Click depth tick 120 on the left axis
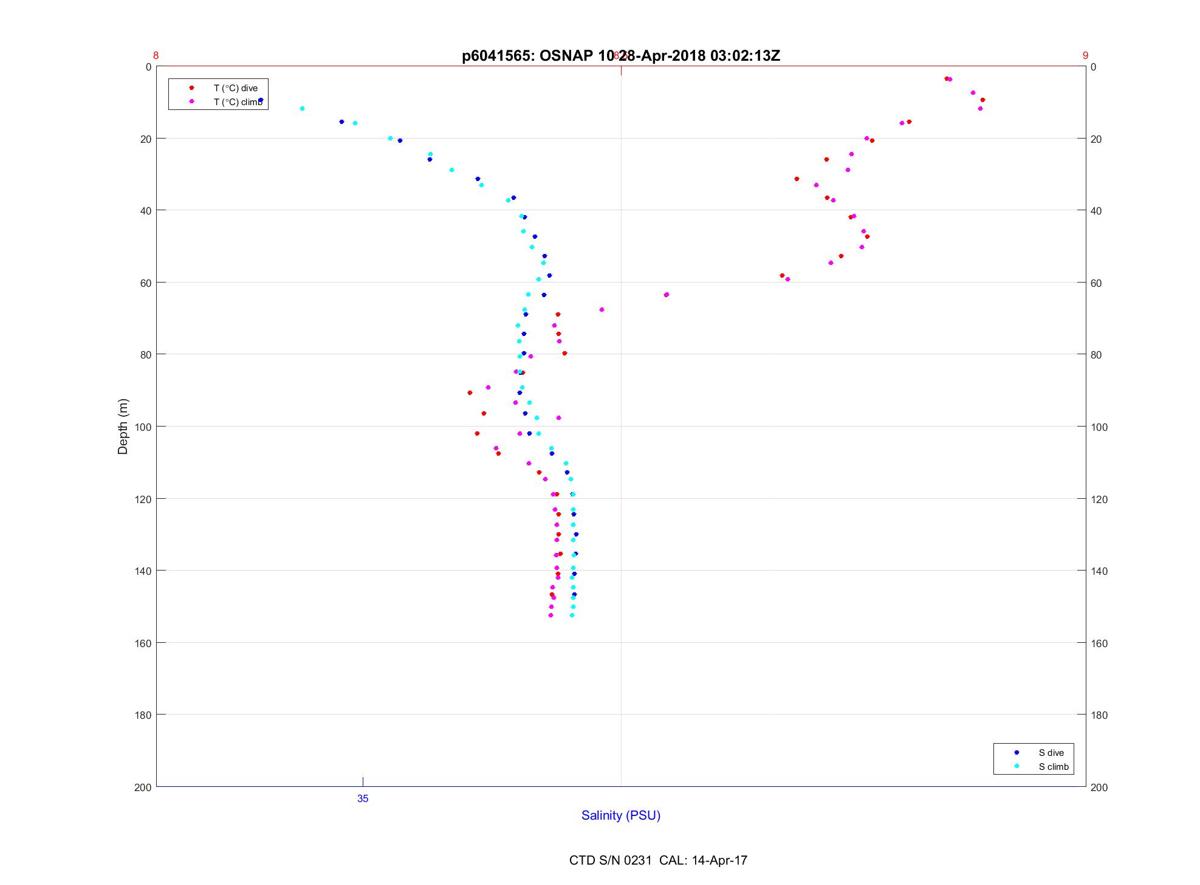Image resolution: width=1200 pixels, height=885 pixels. coord(142,499)
